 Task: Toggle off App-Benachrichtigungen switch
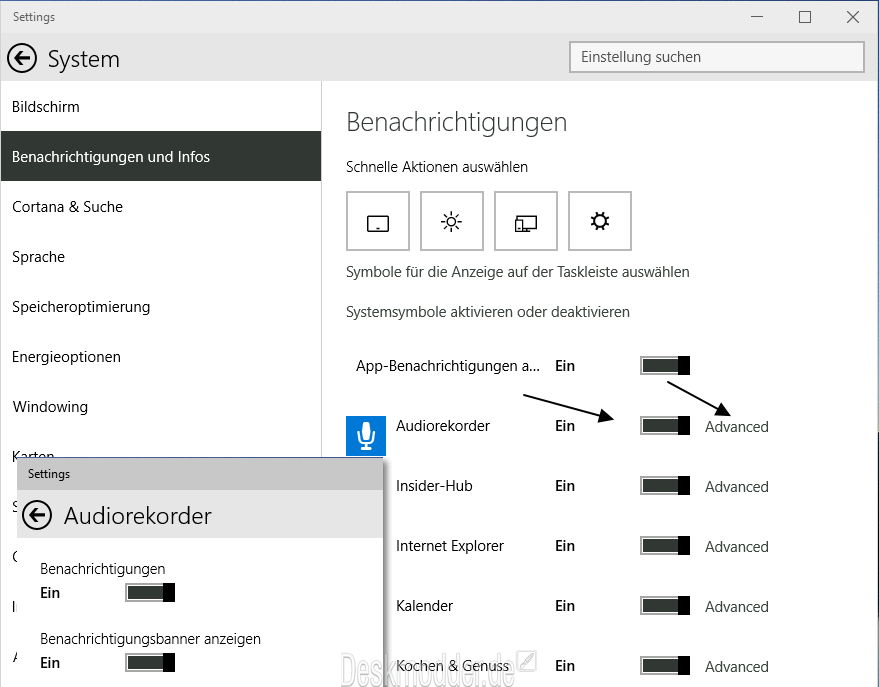[664, 365]
